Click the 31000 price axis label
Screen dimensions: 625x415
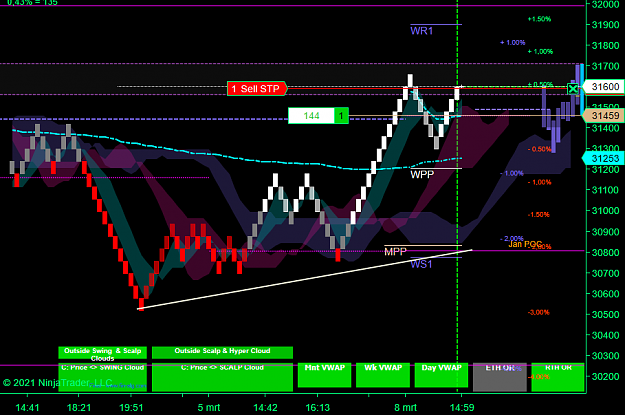(x=605, y=211)
